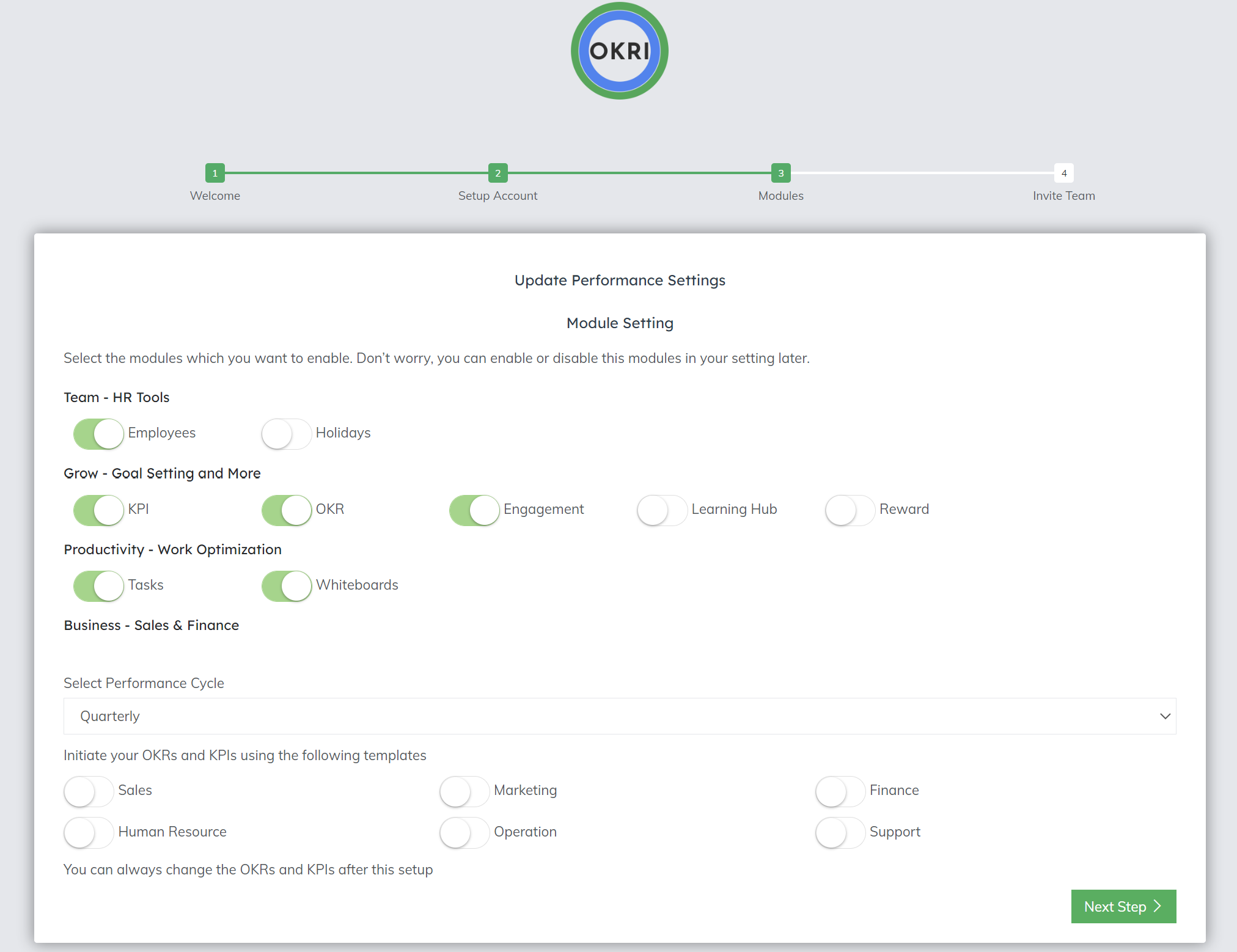Viewport: 1237px width, 952px height.
Task: Disable the Employees module toggle
Action: [x=98, y=434]
